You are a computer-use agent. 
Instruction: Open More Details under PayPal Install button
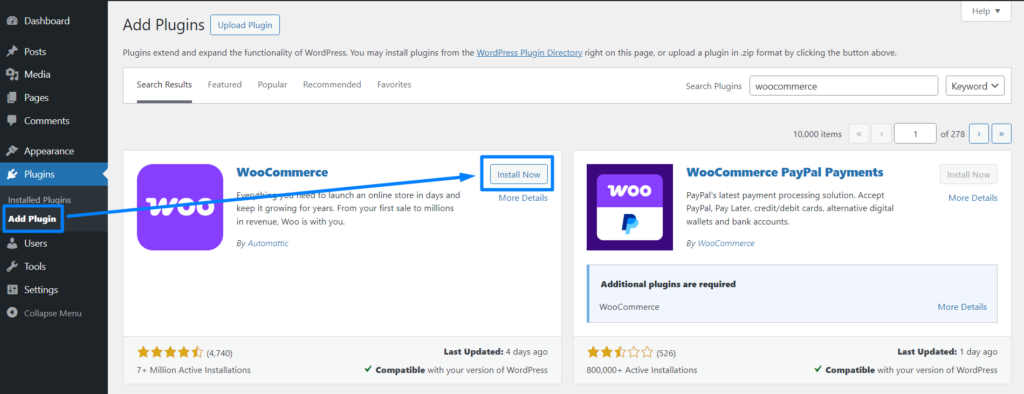[973, 198]
